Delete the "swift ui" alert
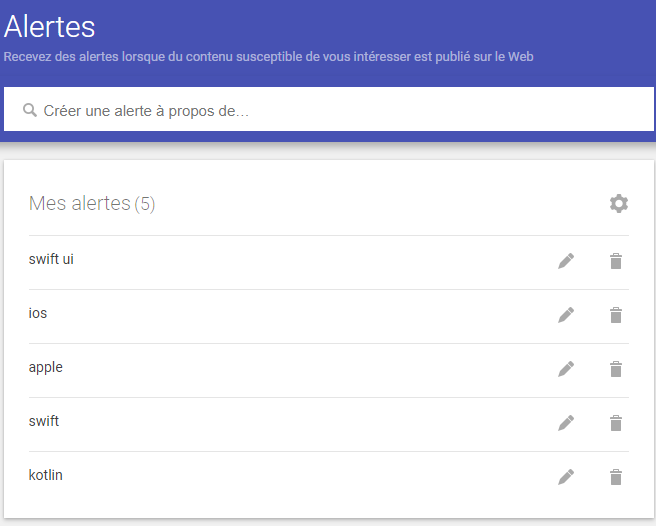This screenshot has height=526, width=656. pos(616,261)
